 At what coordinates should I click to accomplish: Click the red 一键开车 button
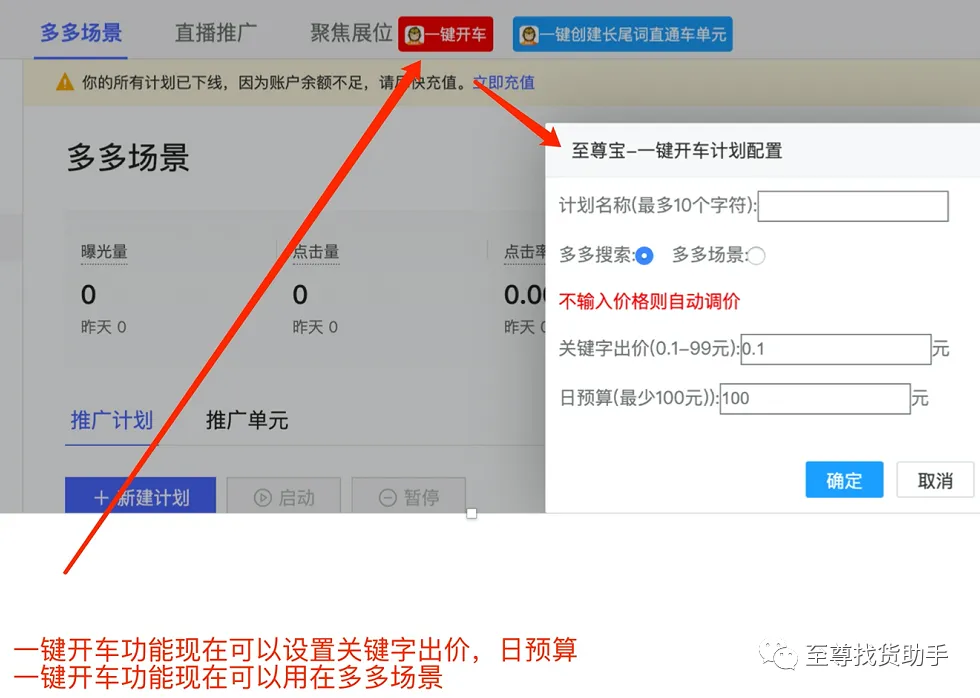(446, 34)
